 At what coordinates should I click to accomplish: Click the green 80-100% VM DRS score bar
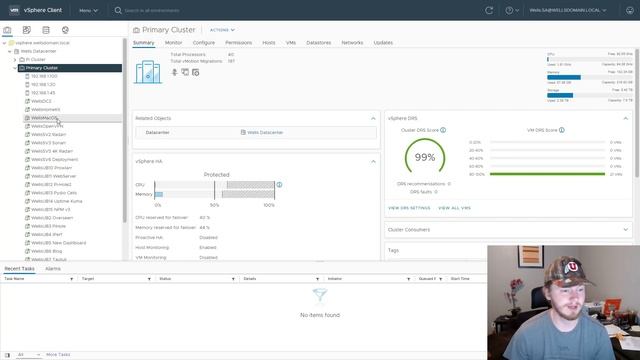pyautogui.click(x=547, y=174)
